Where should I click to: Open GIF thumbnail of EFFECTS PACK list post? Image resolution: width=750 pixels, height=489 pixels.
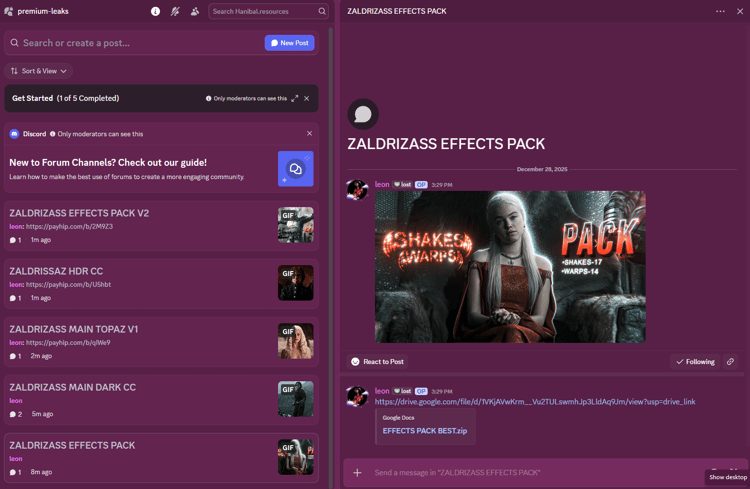pyautogui.click(x=296, y=457)
